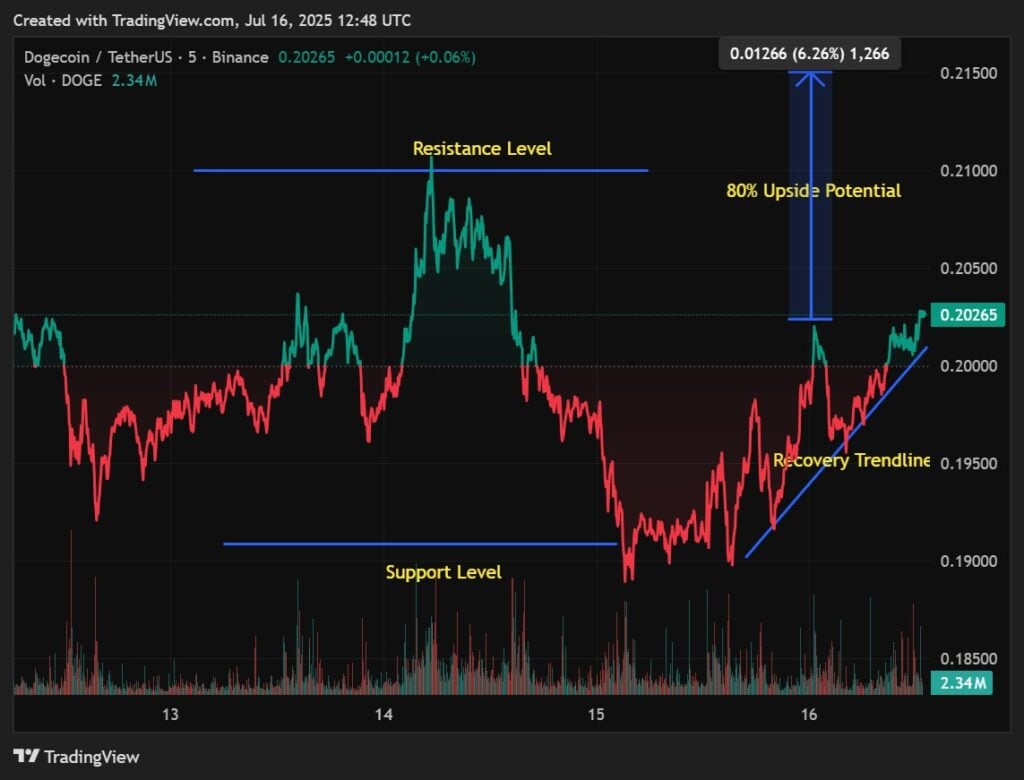Click the TradingView logo icon

(x=26, y=756)
